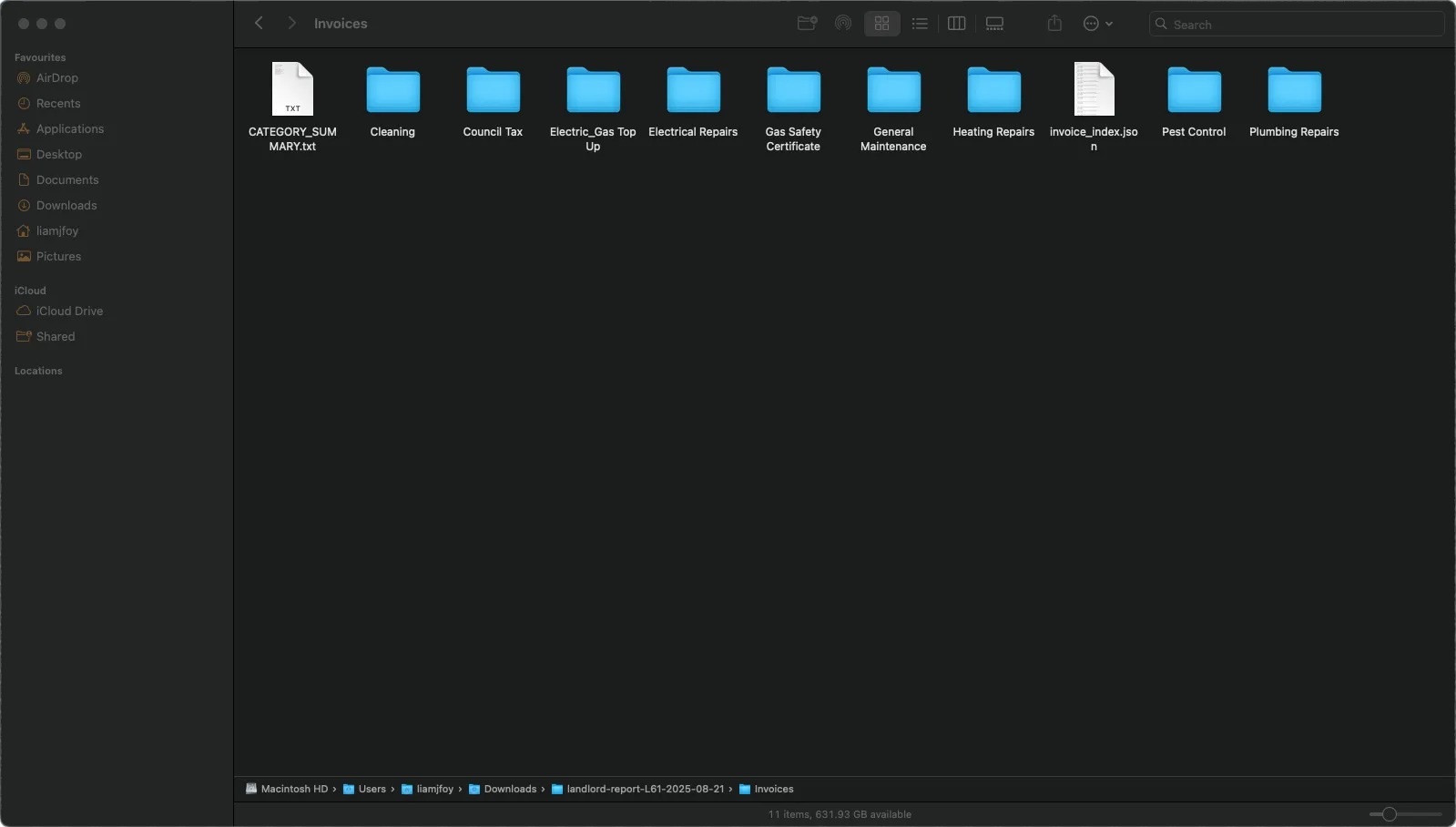Go back to the previous folder

tap(259, 23)
